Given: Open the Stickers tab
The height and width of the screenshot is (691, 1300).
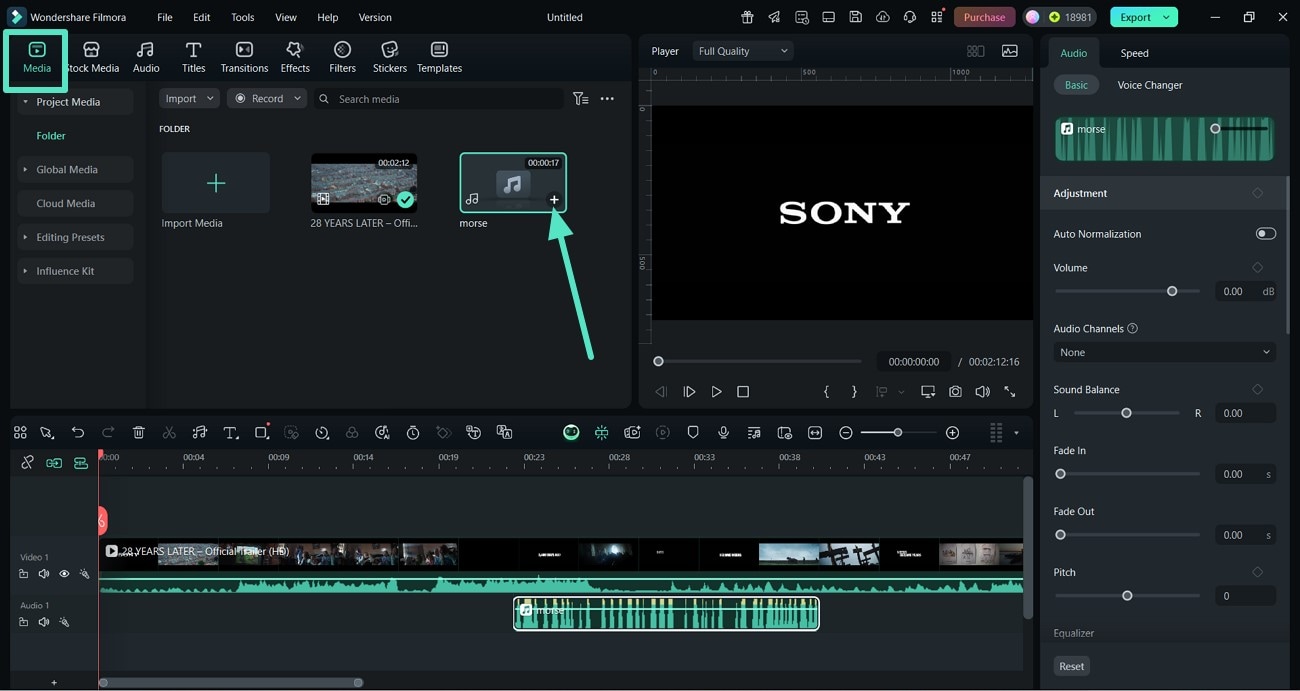Looking at the screenshot, I should tap(390, 57).
